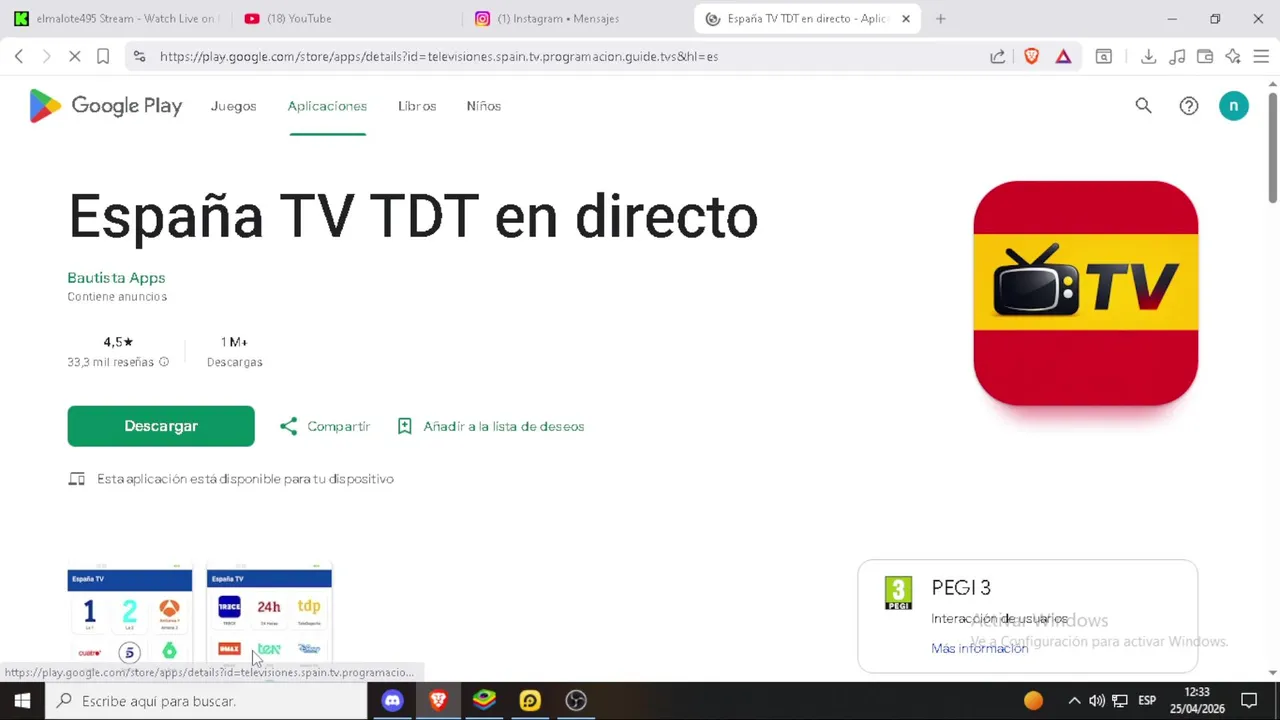Click the address bar URL
This screenshot has width=1280, height=720.
438,57
